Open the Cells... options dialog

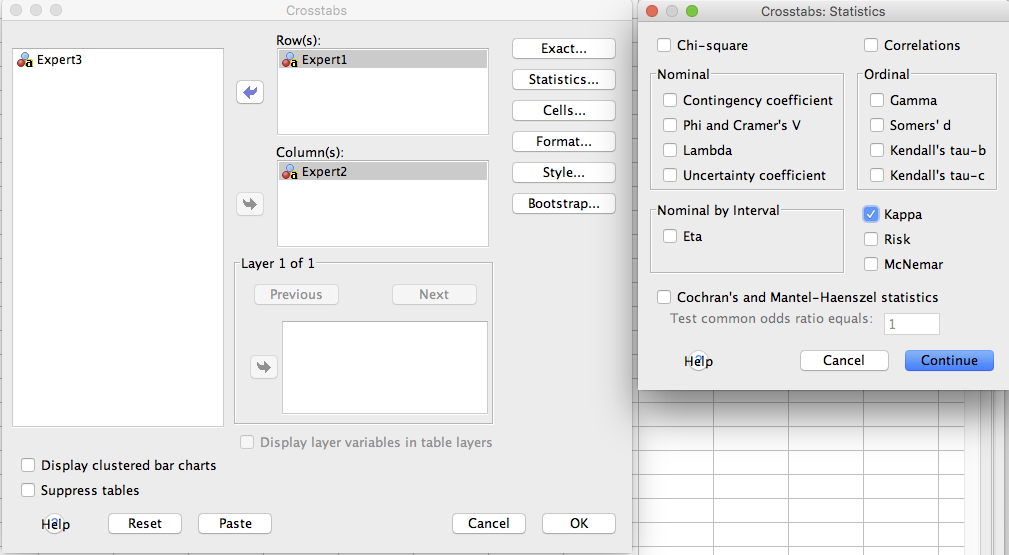(564, 110)
